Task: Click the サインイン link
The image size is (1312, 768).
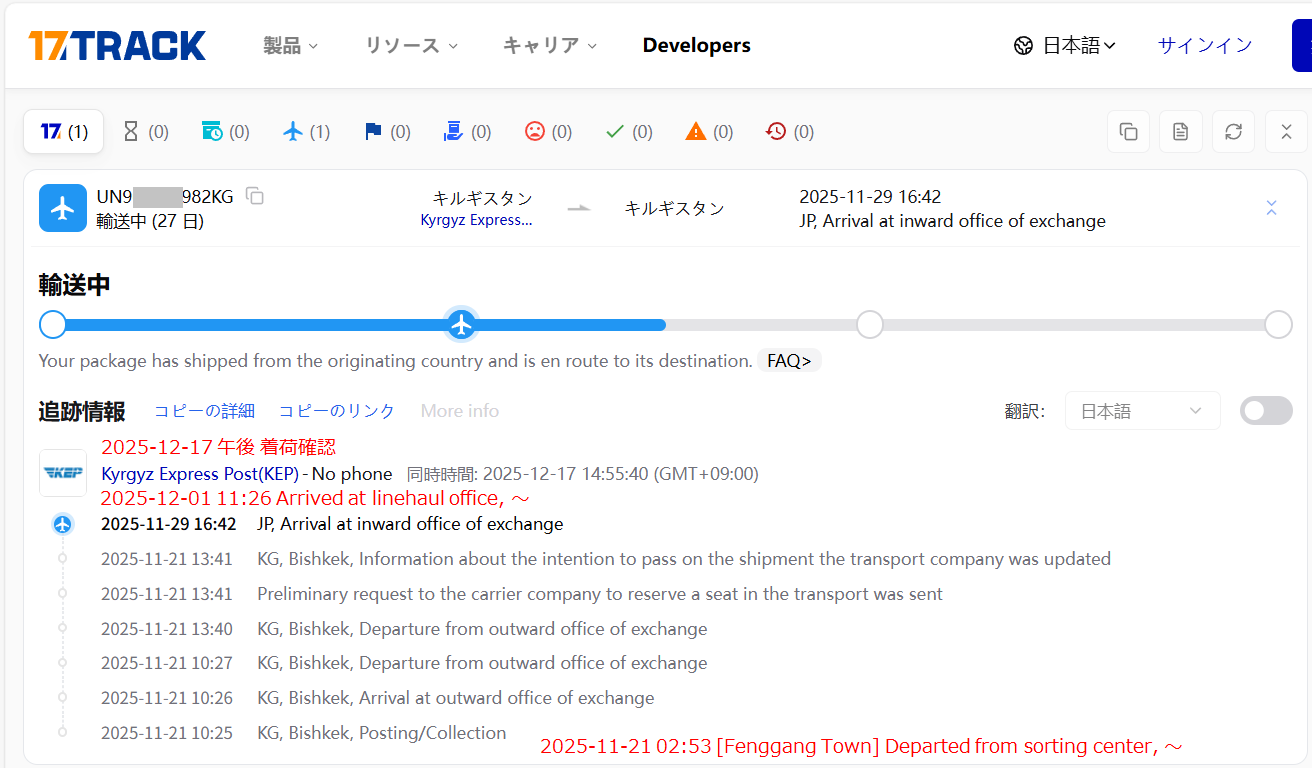Action: point(1205,45)
